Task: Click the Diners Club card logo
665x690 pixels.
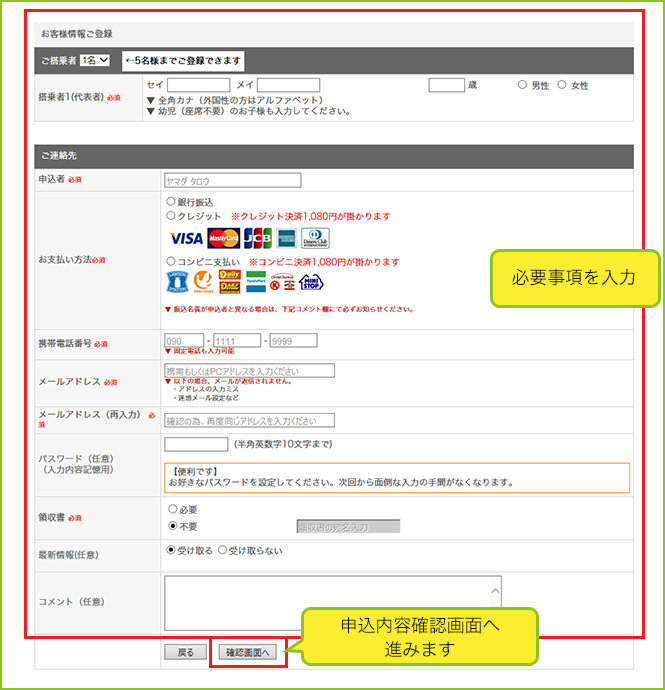Action: 315,239
